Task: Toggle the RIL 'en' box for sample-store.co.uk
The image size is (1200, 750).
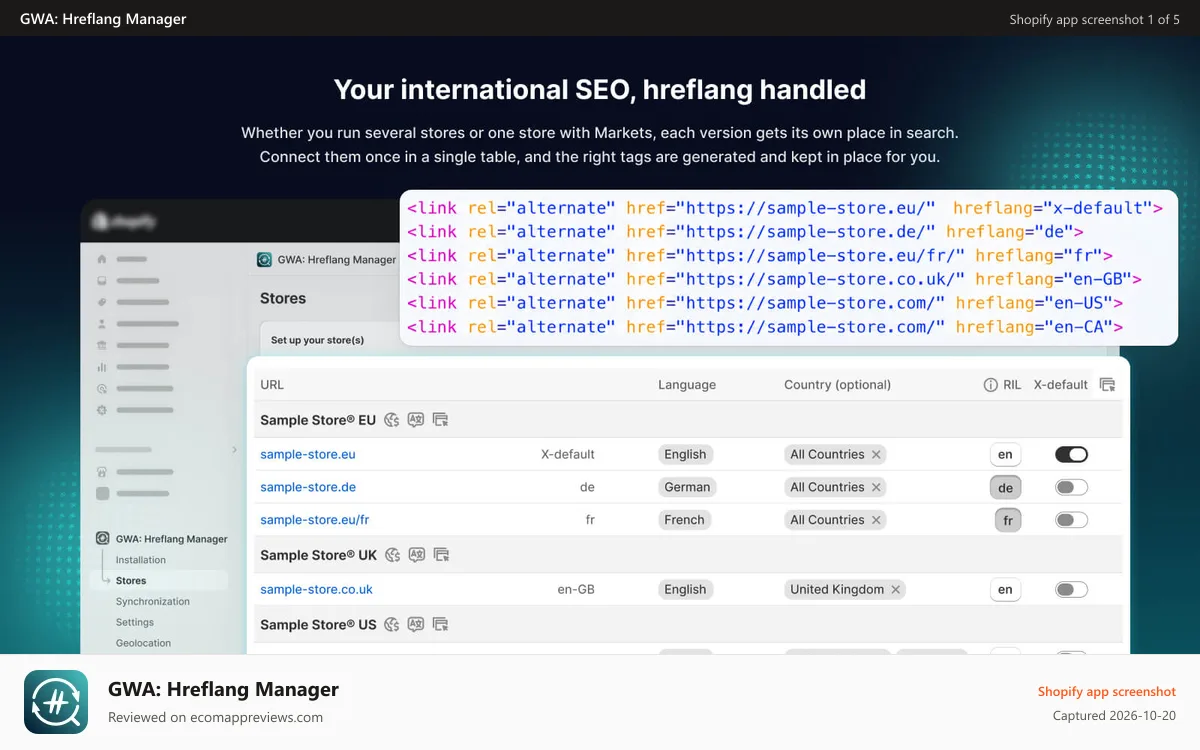Action: pyautogui.click(x=1005, y=590)
